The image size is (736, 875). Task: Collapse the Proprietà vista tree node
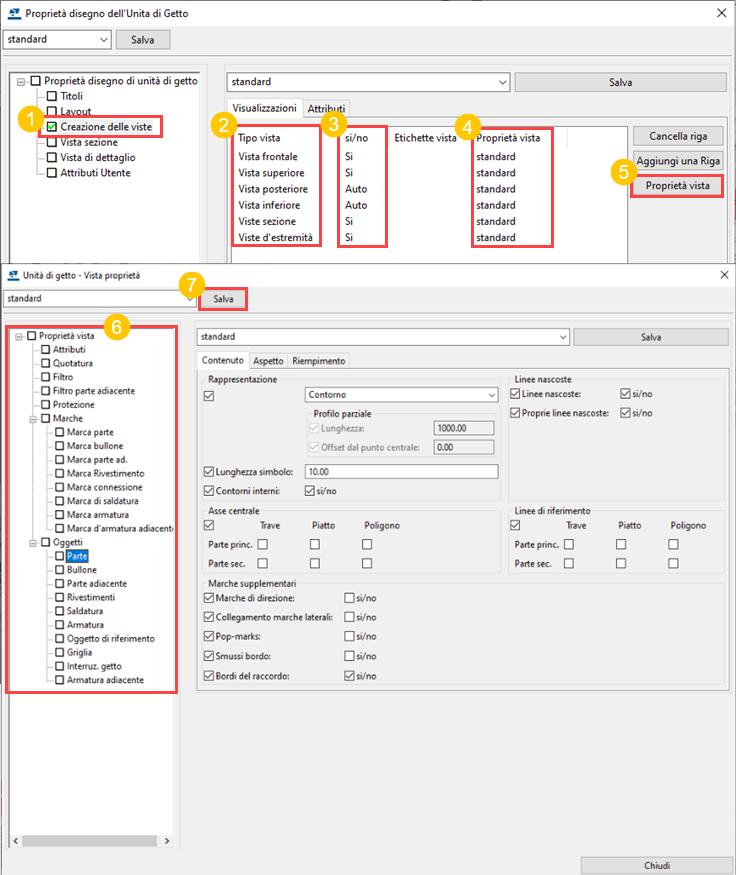tap(18, 336)
